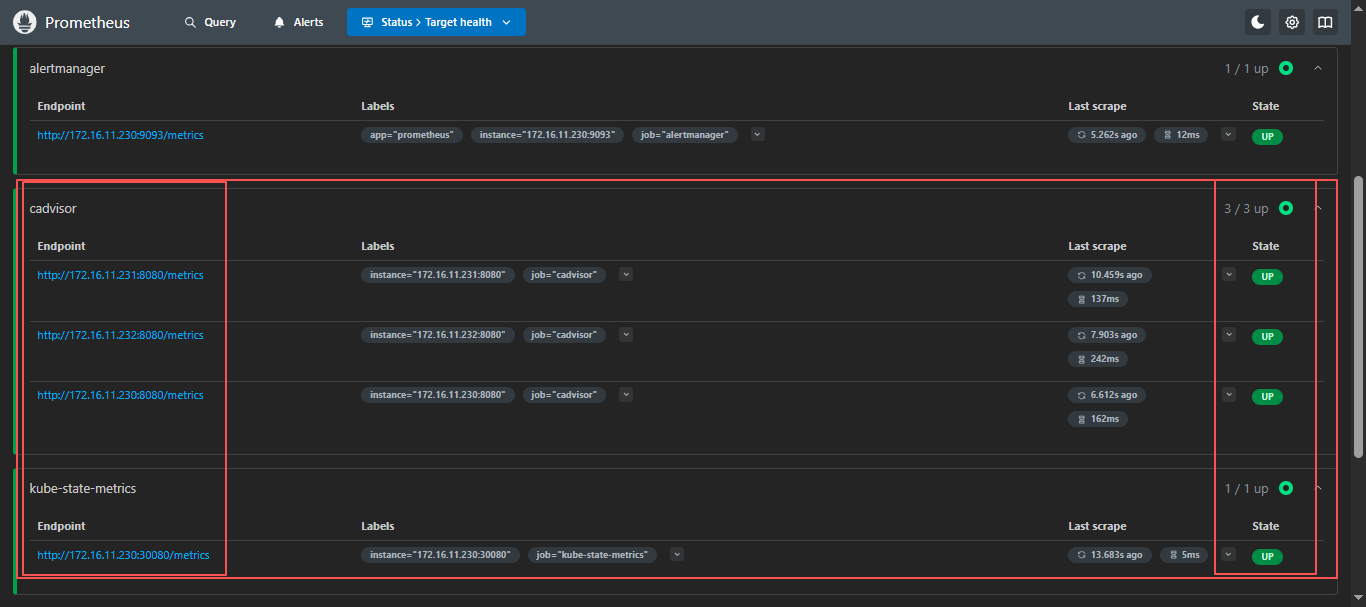Screen dimensions: 1366x607
Task: Collapse the kube-state-metrics target group
Action: tap(1318, 488)
